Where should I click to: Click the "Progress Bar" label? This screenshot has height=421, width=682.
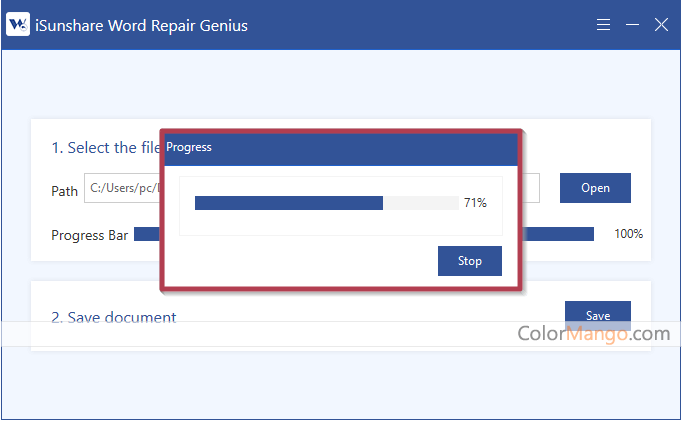[x=89, y=235]
